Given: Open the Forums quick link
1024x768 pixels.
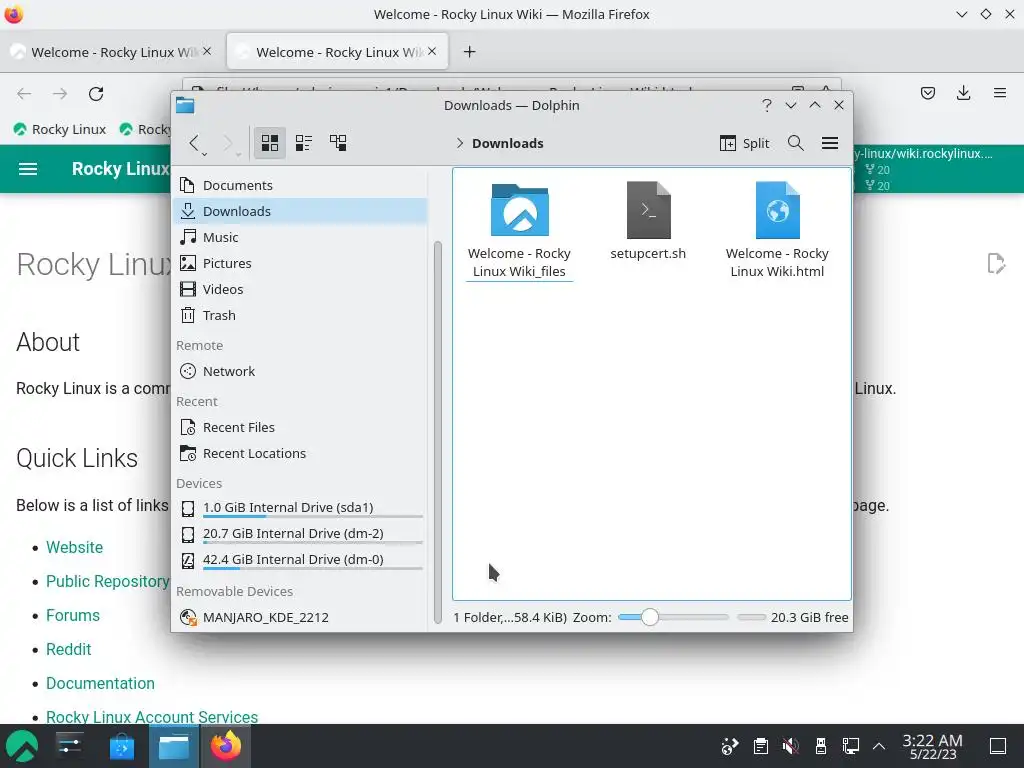Looking at the screenshot, I should point(72,615).
